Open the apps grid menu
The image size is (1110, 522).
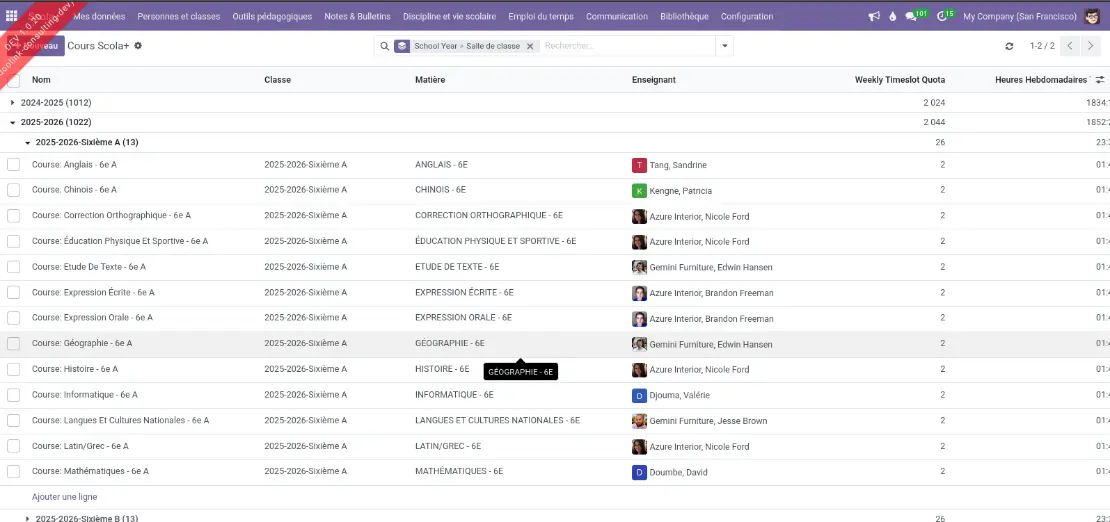[x=12, y=16]
